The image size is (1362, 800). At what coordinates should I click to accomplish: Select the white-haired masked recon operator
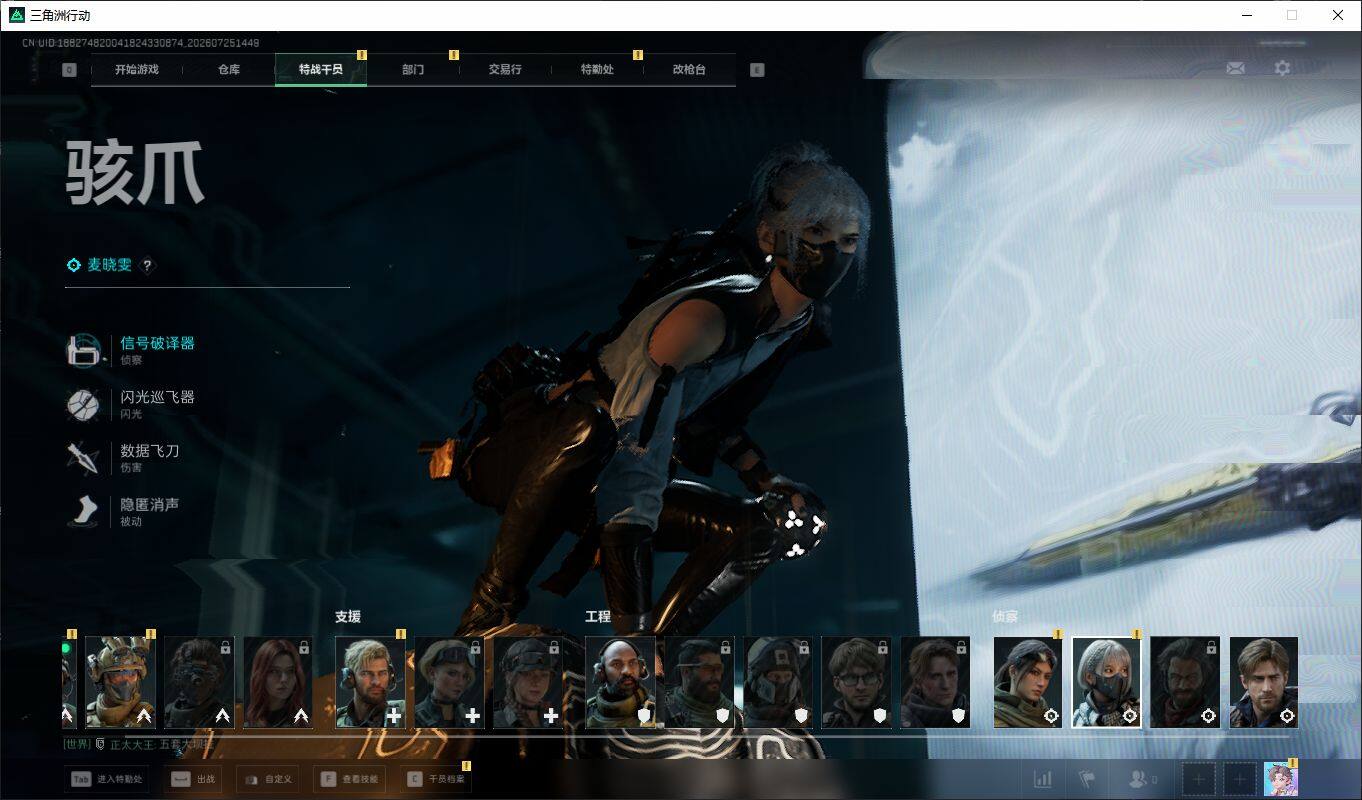(x=1107, y=682)
